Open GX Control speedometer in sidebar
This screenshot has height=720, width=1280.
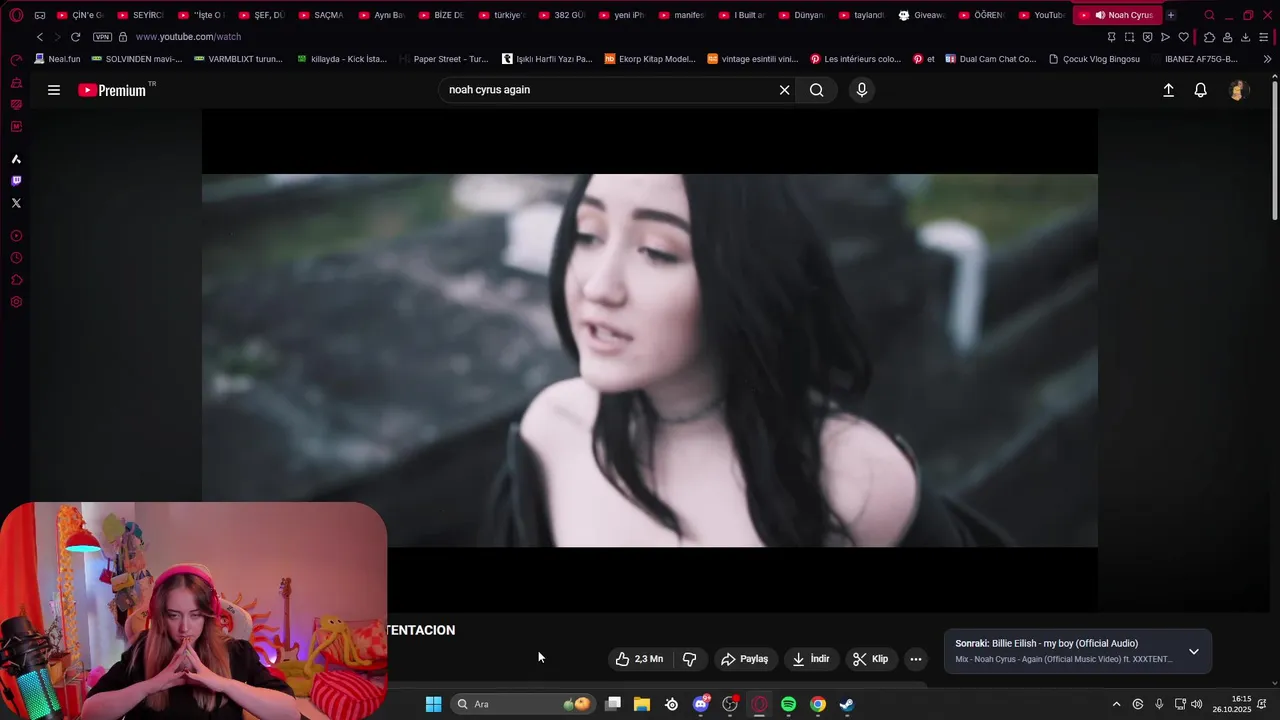click(x=16, y=60)
